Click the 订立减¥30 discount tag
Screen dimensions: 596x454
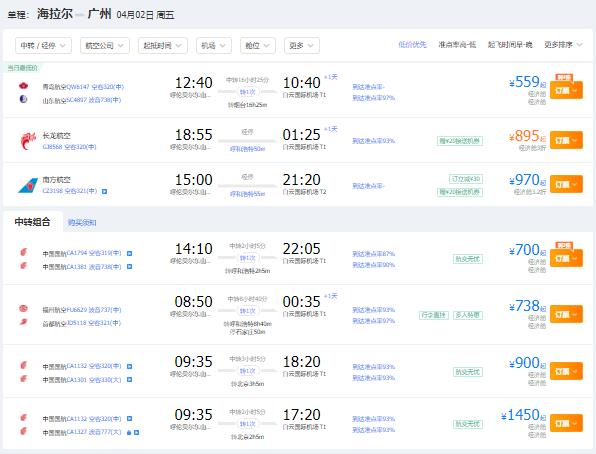466,179
